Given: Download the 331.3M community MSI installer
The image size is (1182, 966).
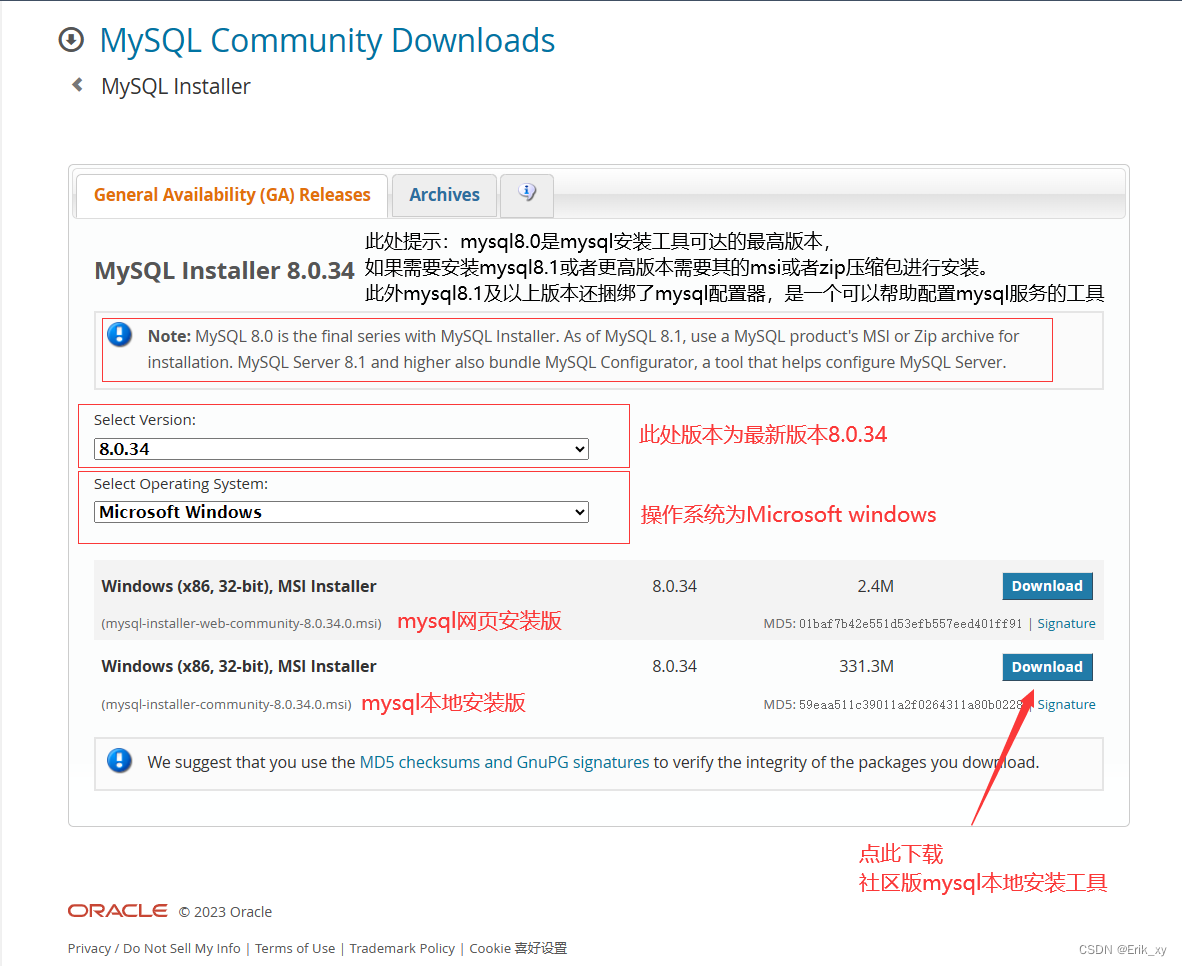Looking at the screenshot, I should (1047, 667).
